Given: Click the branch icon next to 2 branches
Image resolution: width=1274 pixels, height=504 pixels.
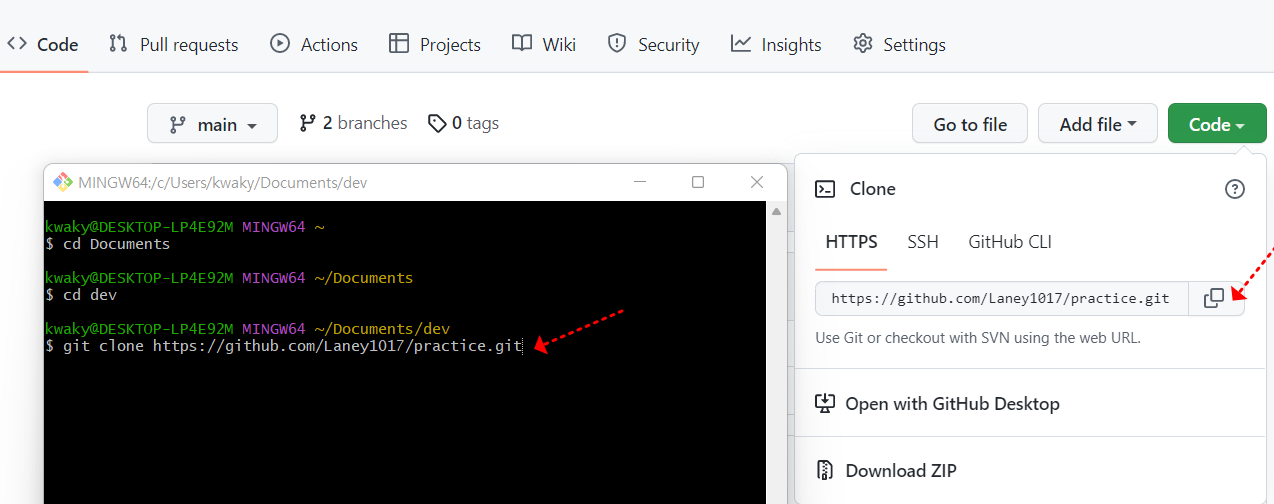Looking at the screenshot, I should (x=308, y=123).
